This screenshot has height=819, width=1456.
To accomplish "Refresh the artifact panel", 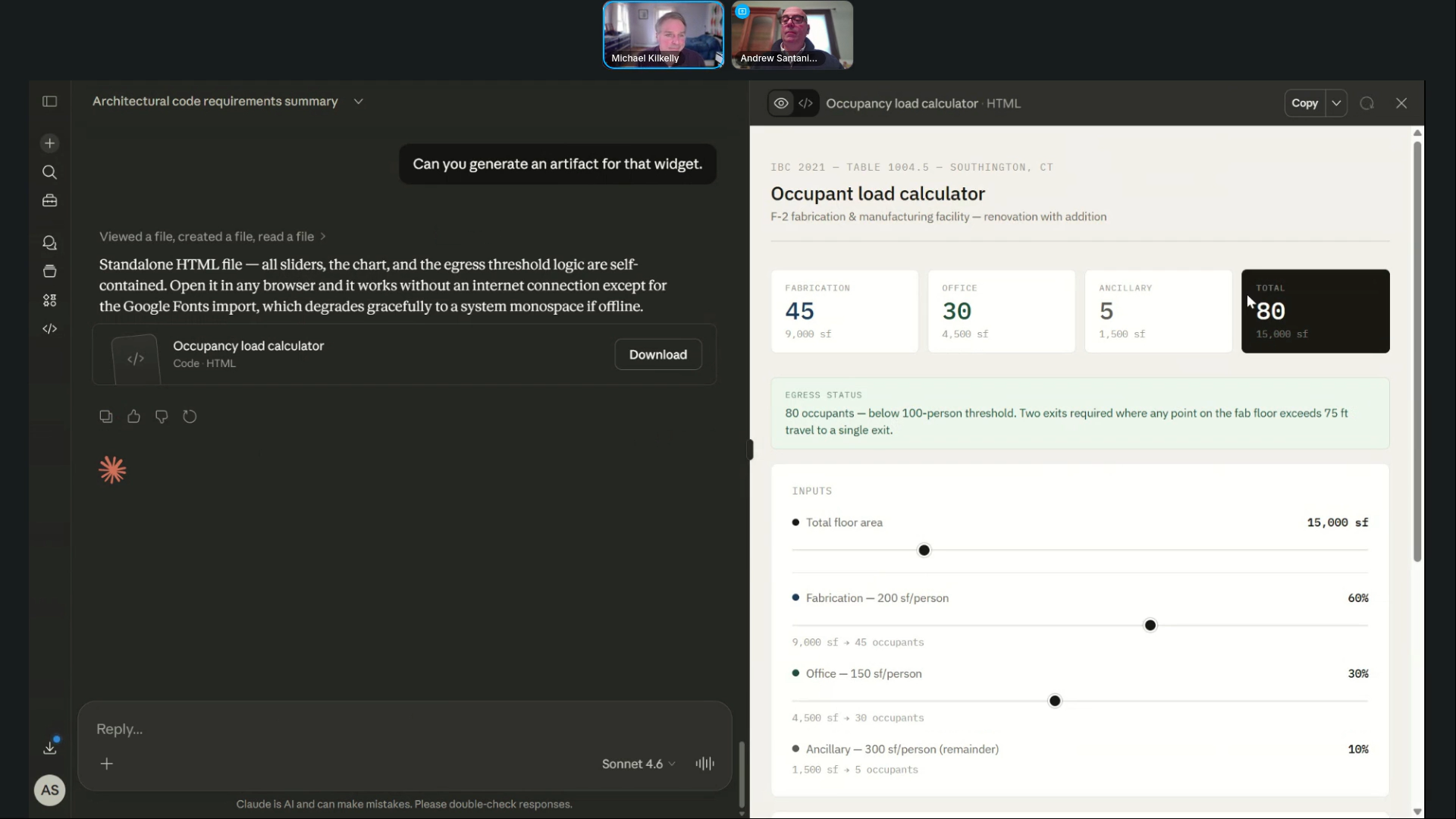I will [x=1367, y=103].
